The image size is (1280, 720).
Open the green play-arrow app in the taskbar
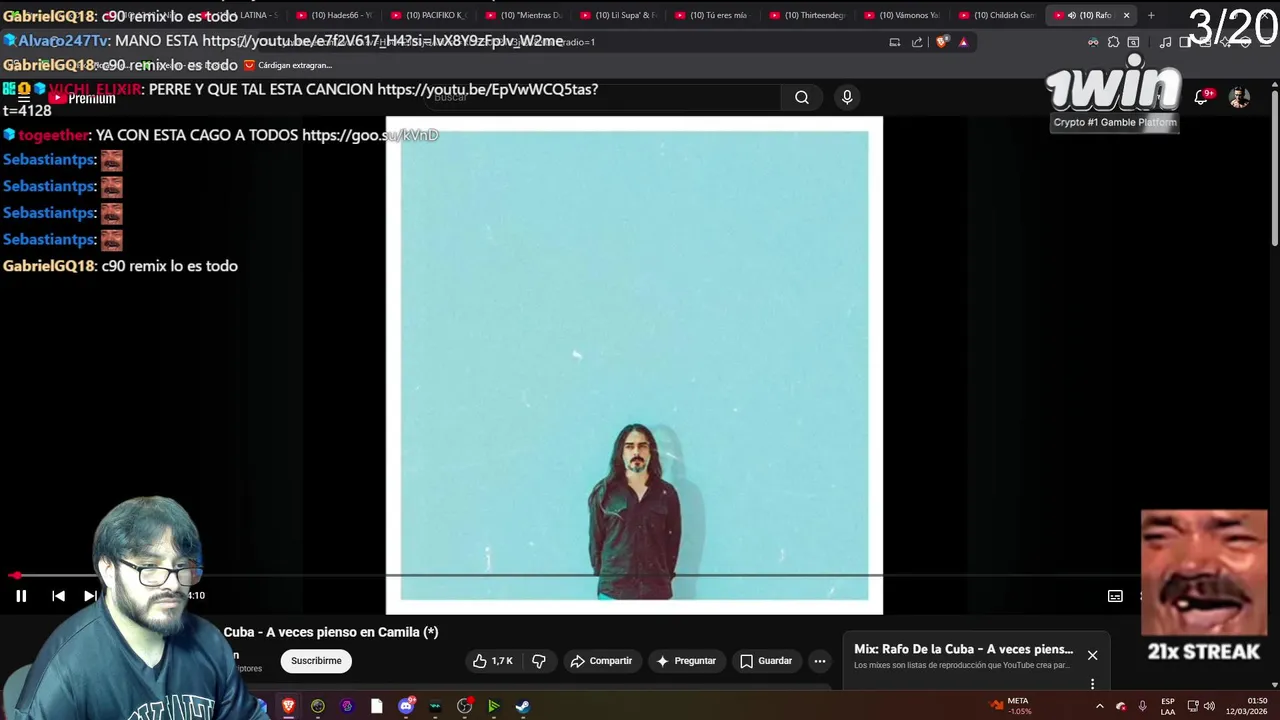493,706
